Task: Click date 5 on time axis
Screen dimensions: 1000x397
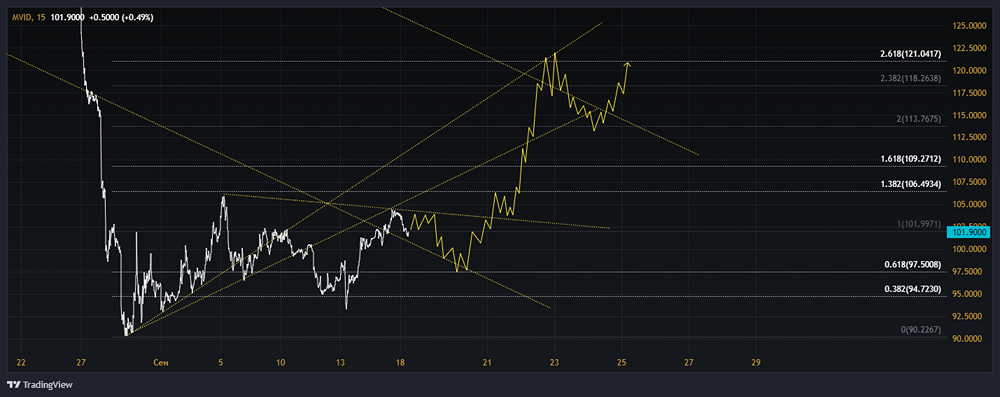Action: click(x=221, y=363)
